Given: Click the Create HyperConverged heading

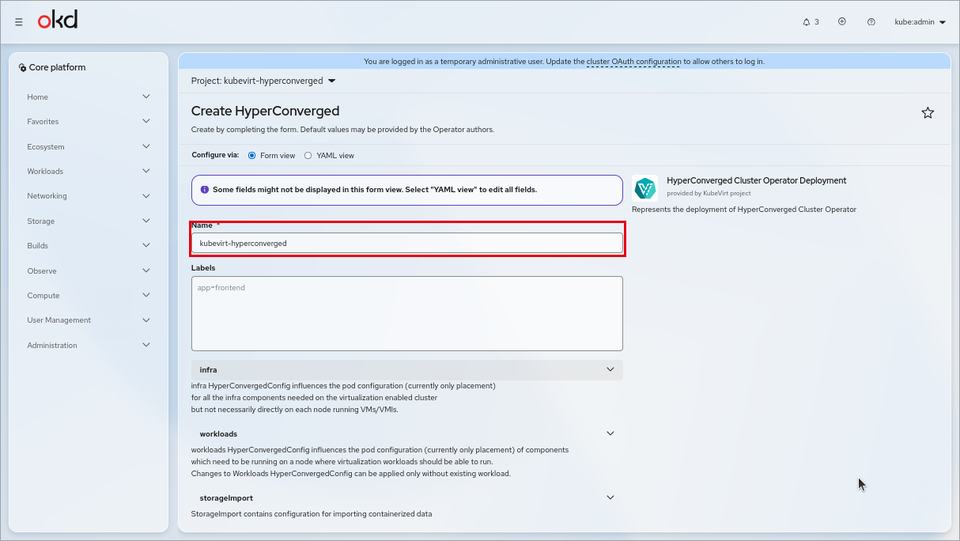Looking at the screenshot, I should click(265, 111).
